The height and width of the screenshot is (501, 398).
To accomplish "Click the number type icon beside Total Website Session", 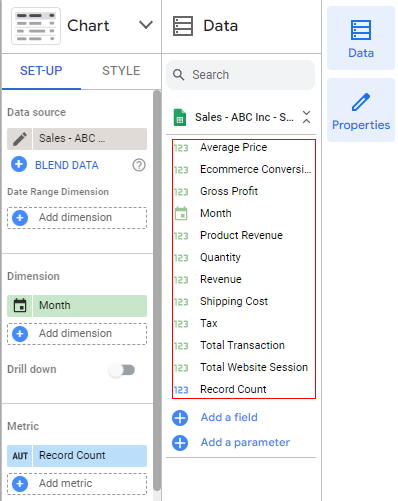I will (181, 368).
